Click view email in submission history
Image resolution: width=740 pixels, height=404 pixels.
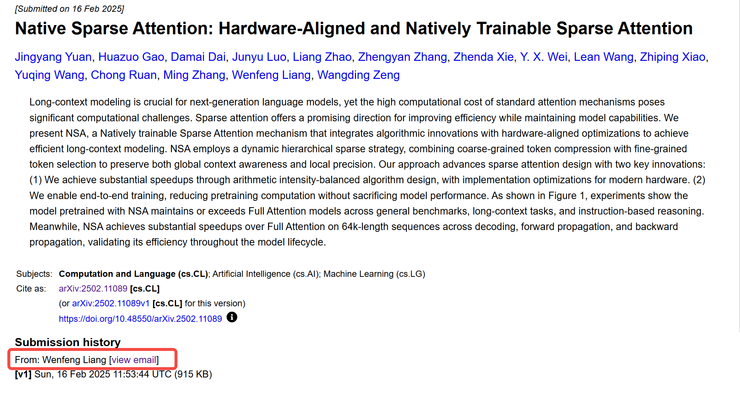click(134, 360)
